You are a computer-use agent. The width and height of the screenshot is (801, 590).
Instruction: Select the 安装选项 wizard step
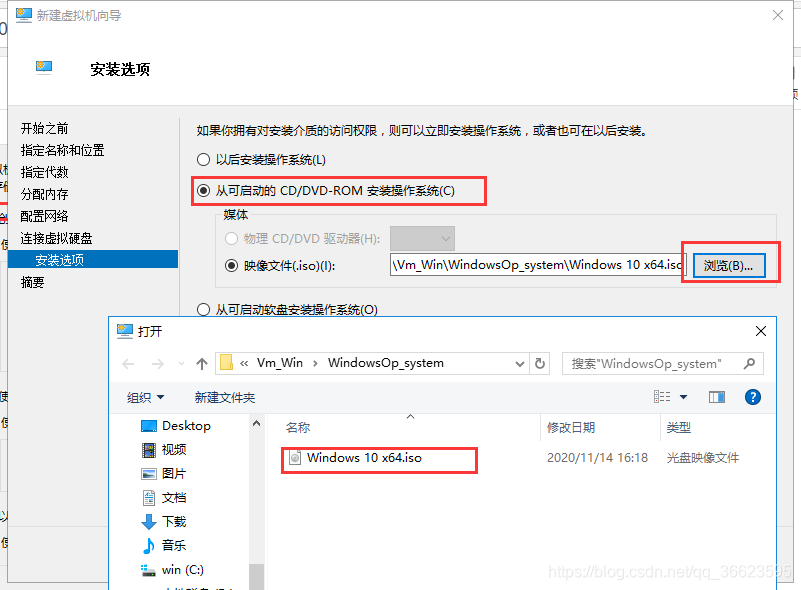[x=93, y=259]
